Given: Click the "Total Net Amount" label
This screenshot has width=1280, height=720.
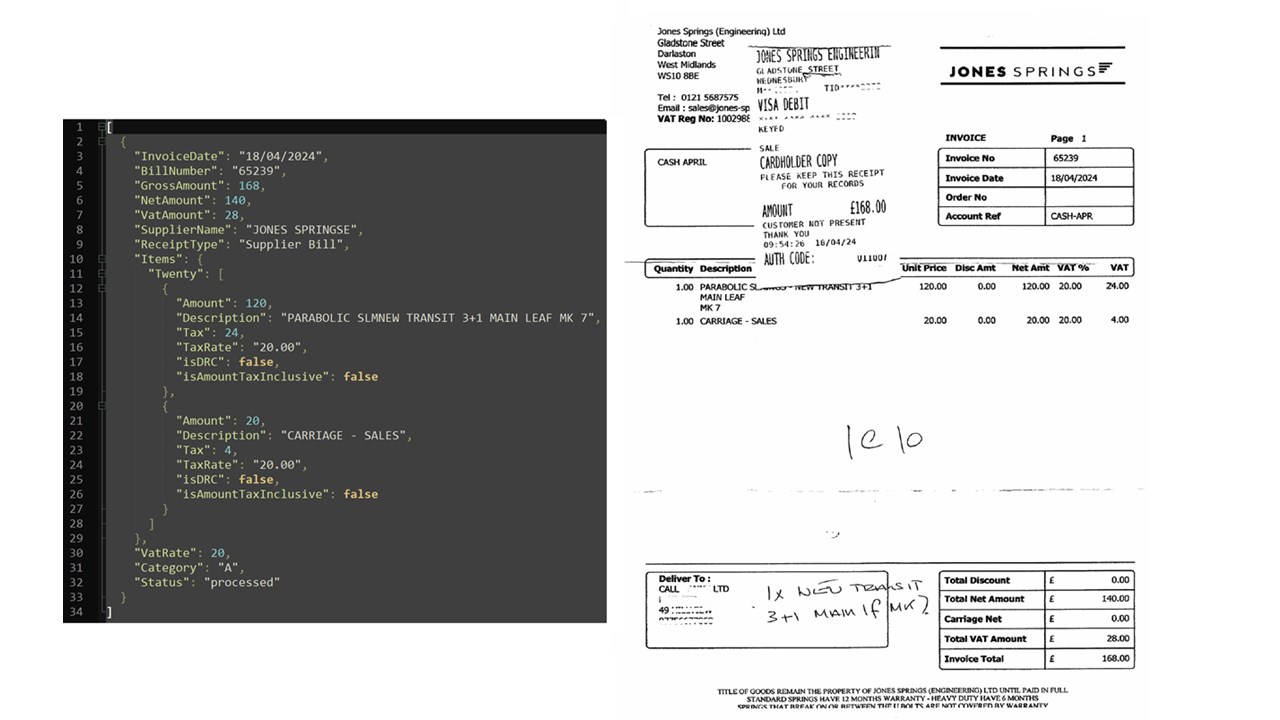Looking at the screenshot, I should coord(985,599).
